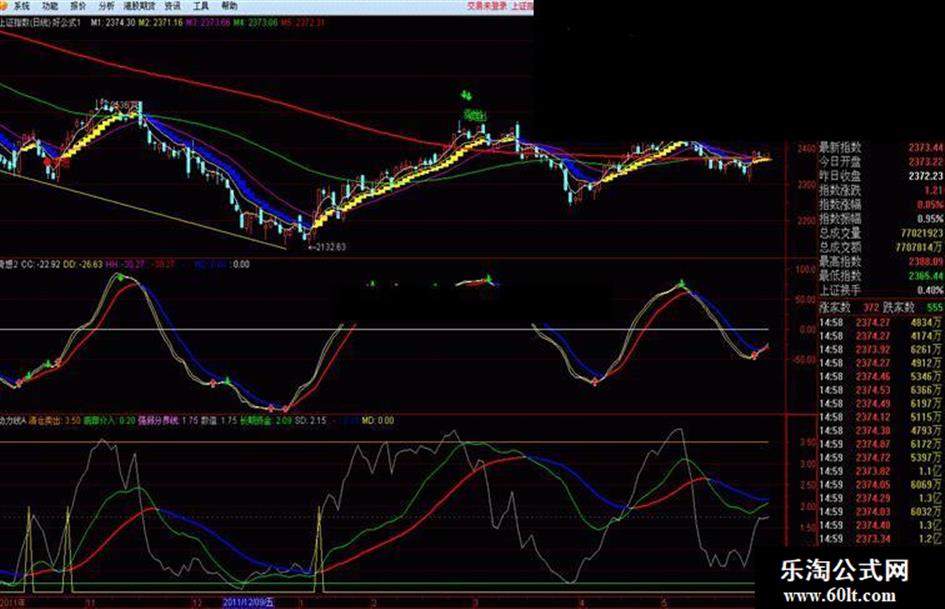Select the tick row with volume 5115万
Image resolution: width=945 pixels, height=609 pixels.
881,417
